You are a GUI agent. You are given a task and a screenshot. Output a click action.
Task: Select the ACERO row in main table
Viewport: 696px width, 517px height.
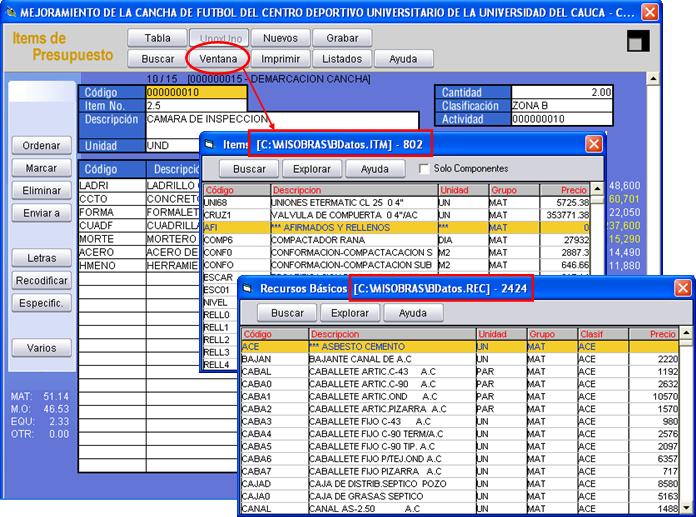pyautogui.click(x=139, y=252)
